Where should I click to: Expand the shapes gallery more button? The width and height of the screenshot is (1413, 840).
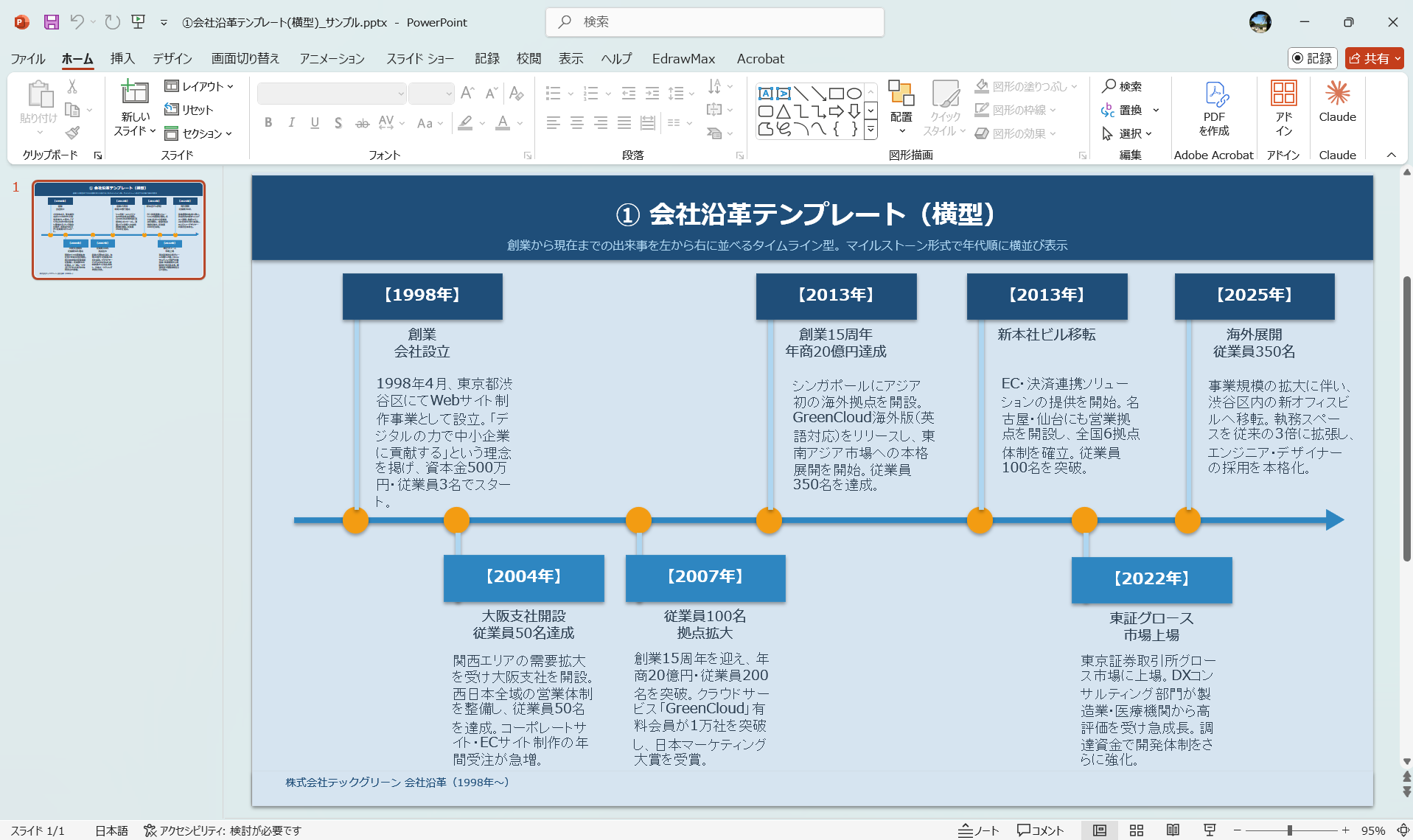[871, 130]
